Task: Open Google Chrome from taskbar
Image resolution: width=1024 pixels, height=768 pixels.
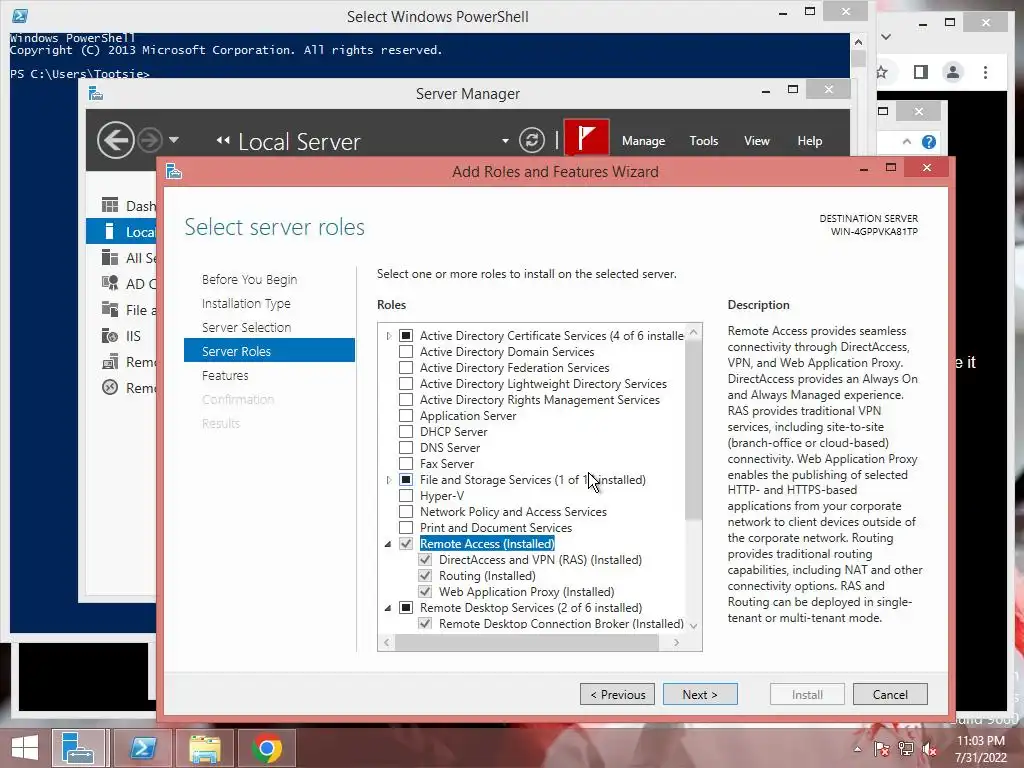Action: pyautogui.click(x=266, y=748)
